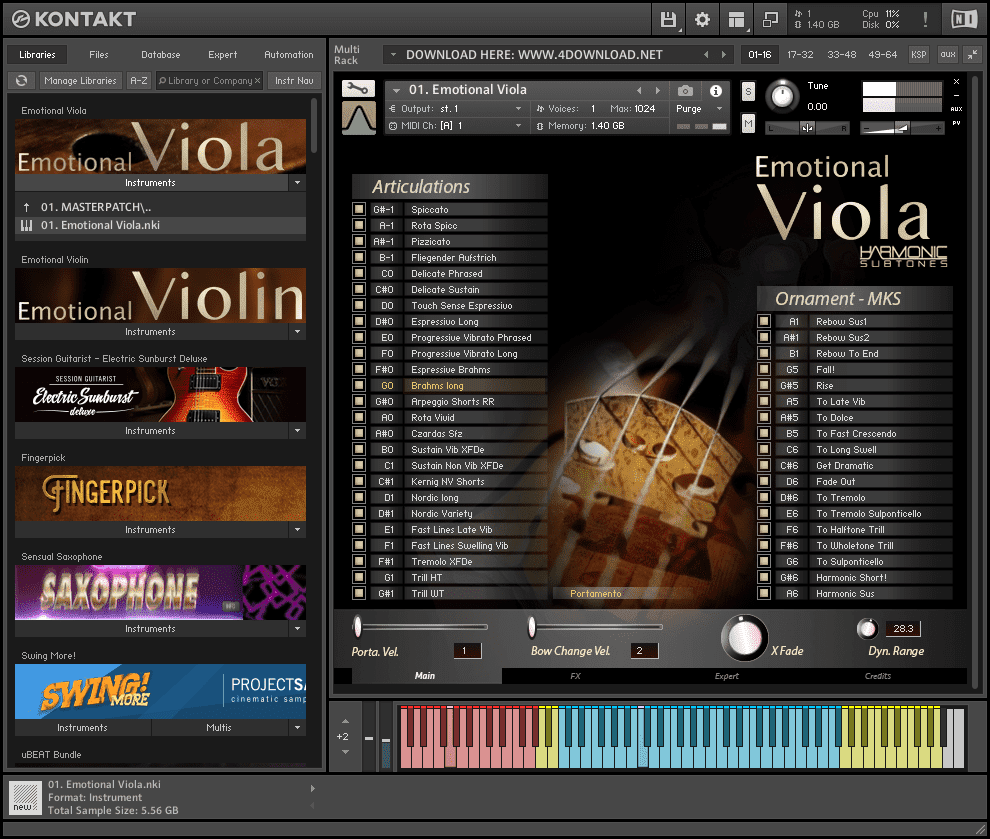
Task: Toggle the Brahms long checkbox
Action: [359, 385]
